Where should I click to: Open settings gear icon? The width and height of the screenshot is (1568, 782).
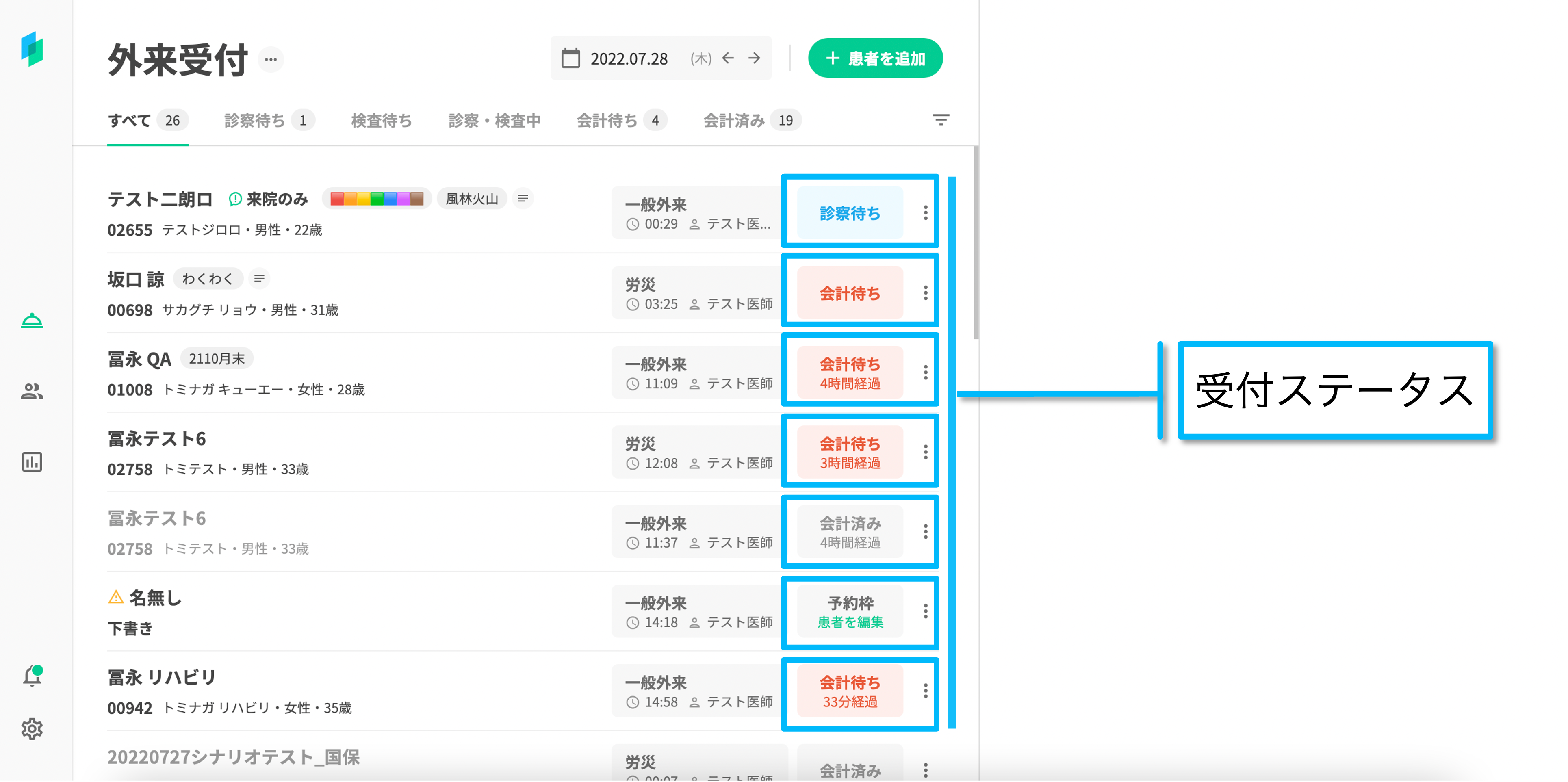tap(32, 728)
